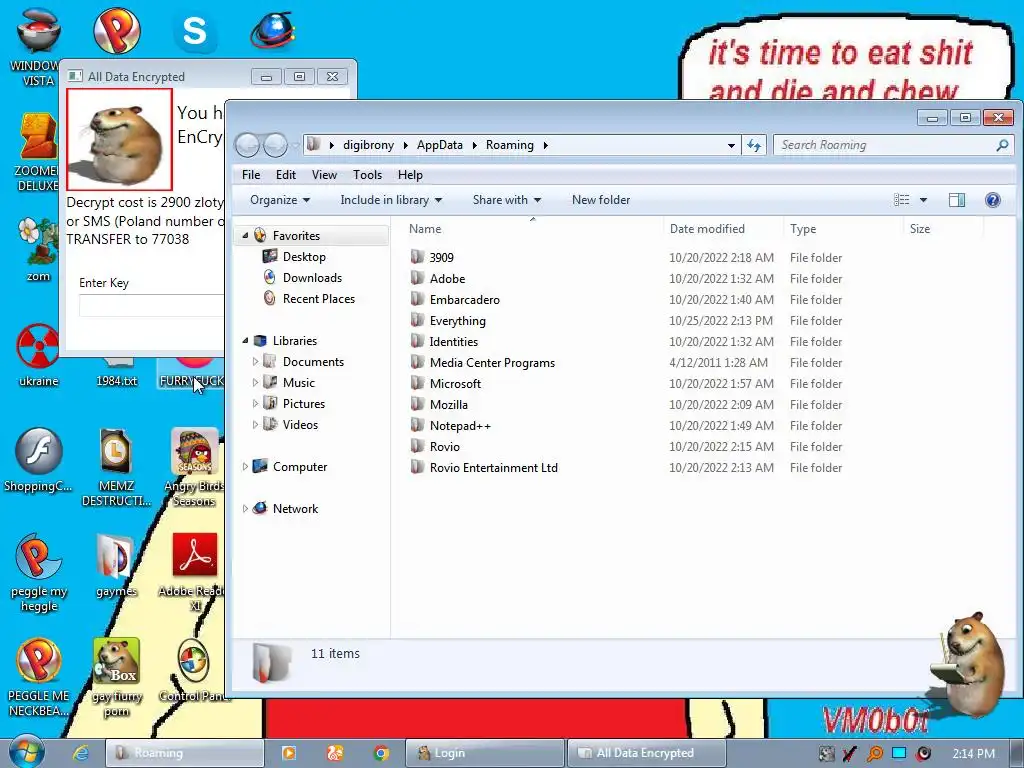Select Downloads under Favorites

tap(312, 278)
